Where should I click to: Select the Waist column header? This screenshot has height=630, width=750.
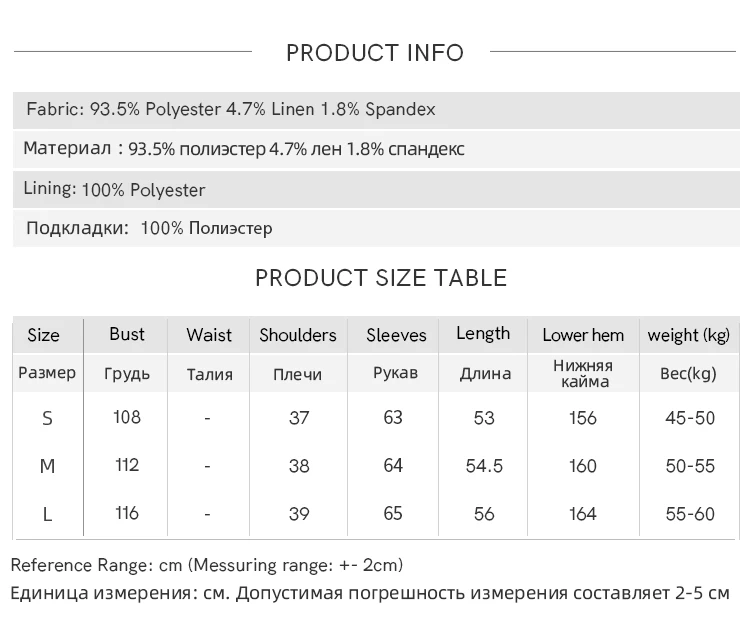point(209,335)
